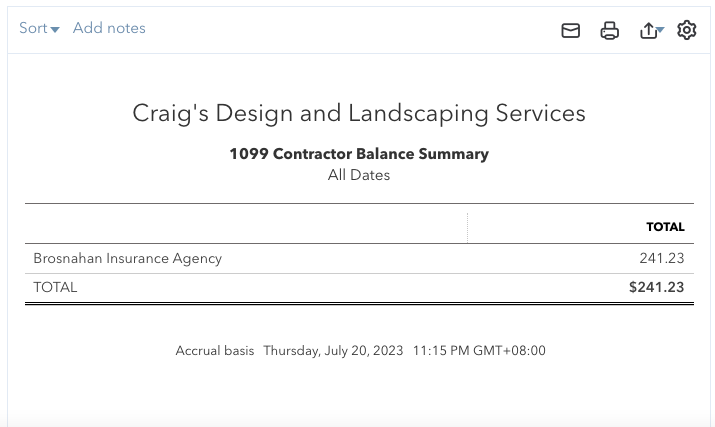The width and height of the screenshot is (715, 427).
Task: Click the All Dates subtitle
Action: click(359, 175)
